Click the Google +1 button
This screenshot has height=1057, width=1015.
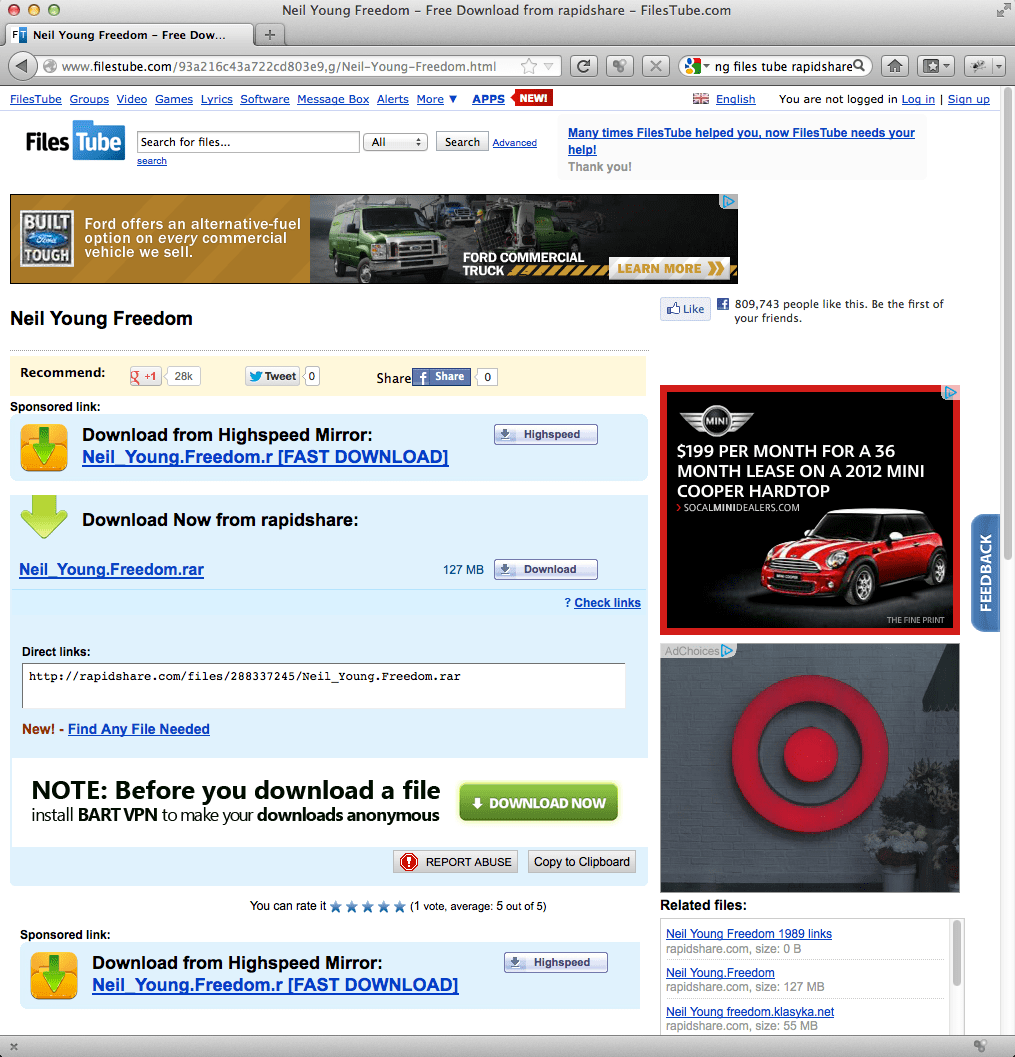145,376
